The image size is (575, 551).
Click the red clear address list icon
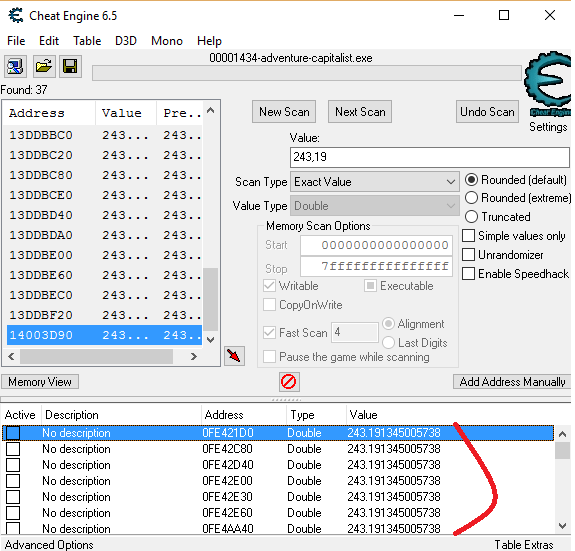pos(289,382)
